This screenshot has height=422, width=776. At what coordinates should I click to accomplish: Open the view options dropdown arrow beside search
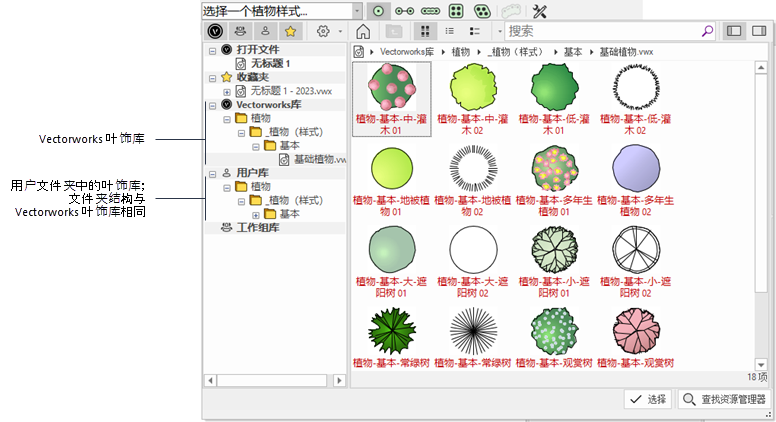(499, 32)
